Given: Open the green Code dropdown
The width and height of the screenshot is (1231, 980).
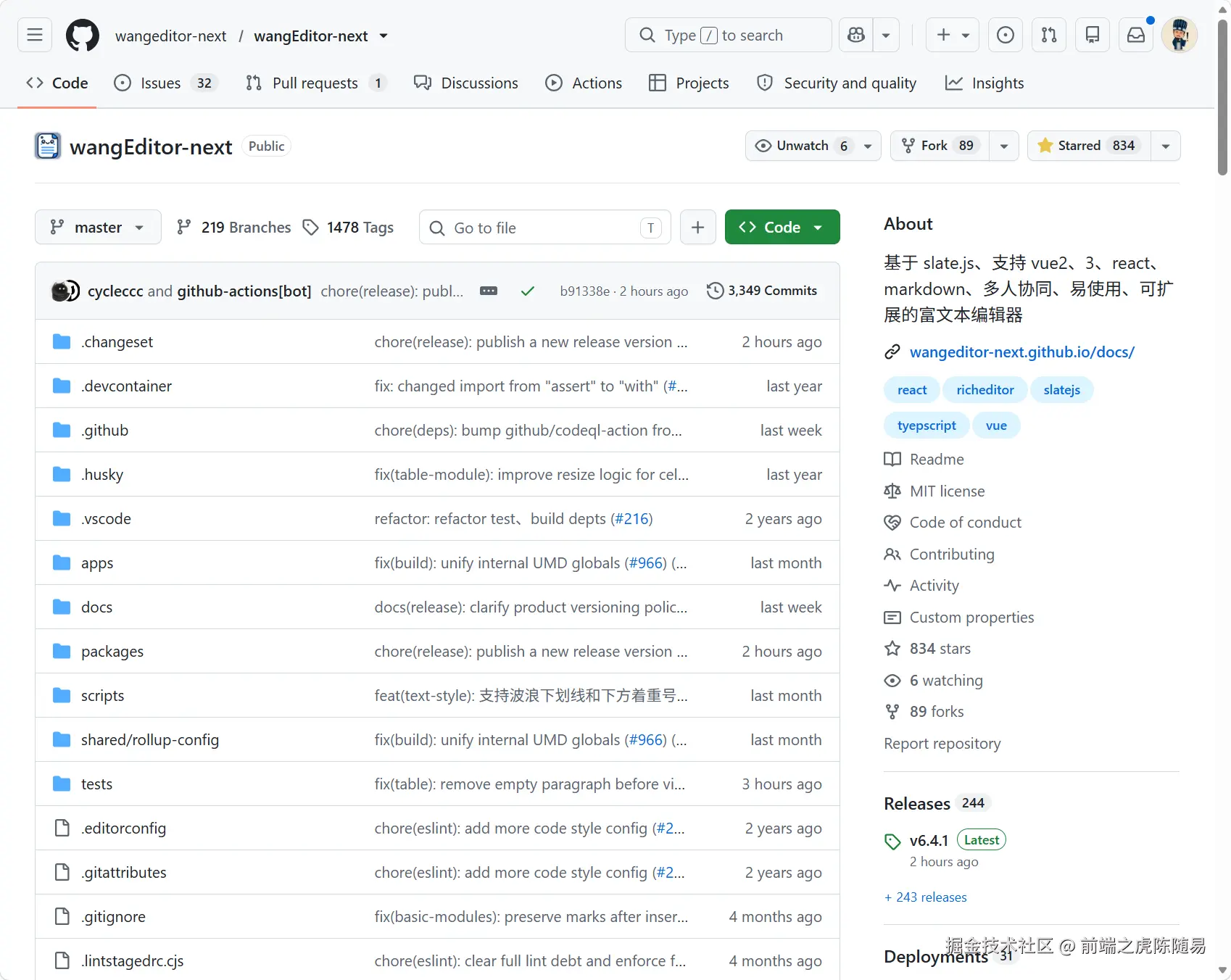Looking at the screenshot, I should point(782,227).
